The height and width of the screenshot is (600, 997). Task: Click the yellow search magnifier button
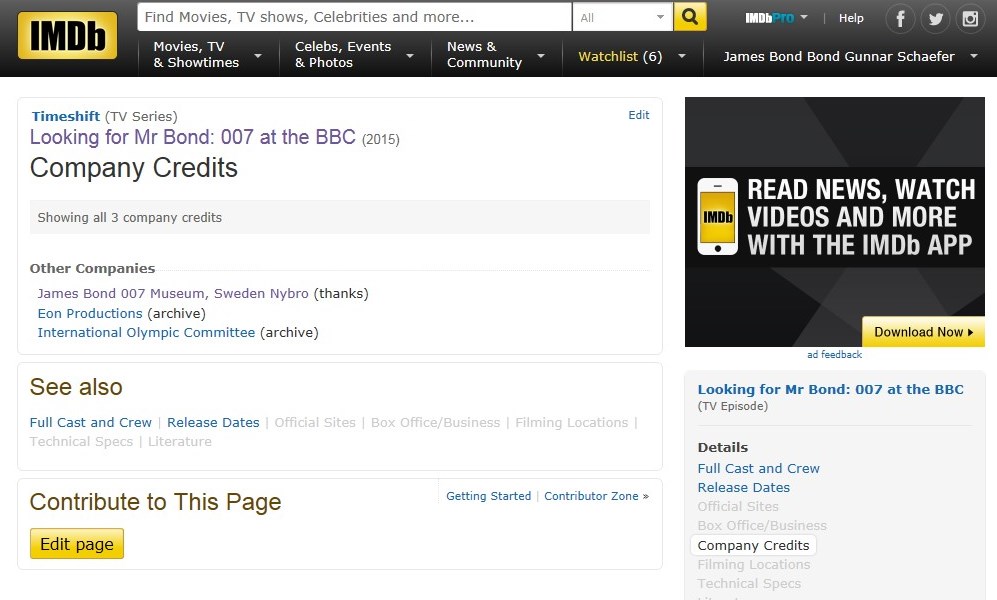click(x=689, y=17)
